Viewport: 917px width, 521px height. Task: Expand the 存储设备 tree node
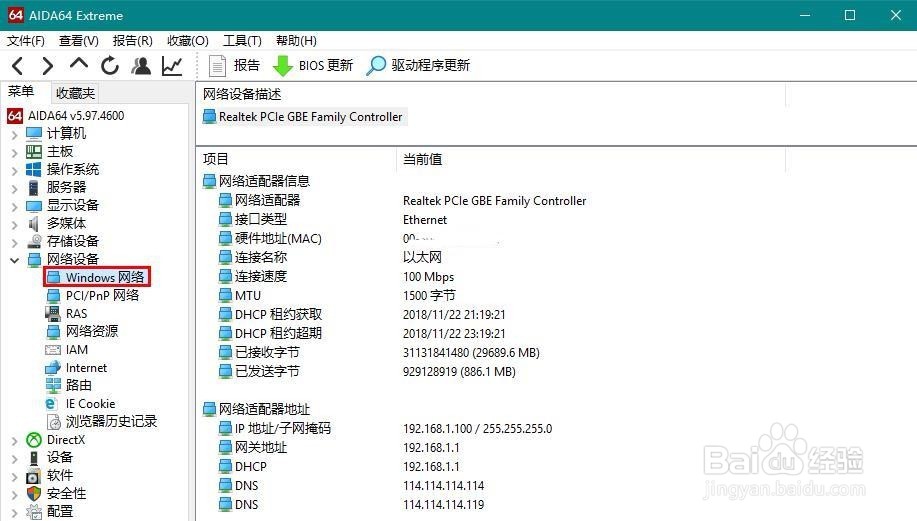(x=15, y=242)
